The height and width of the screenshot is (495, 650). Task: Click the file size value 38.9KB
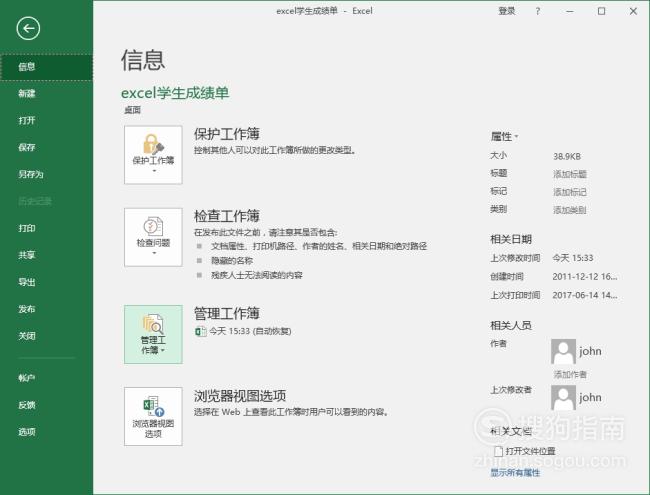tap(567, 156)
